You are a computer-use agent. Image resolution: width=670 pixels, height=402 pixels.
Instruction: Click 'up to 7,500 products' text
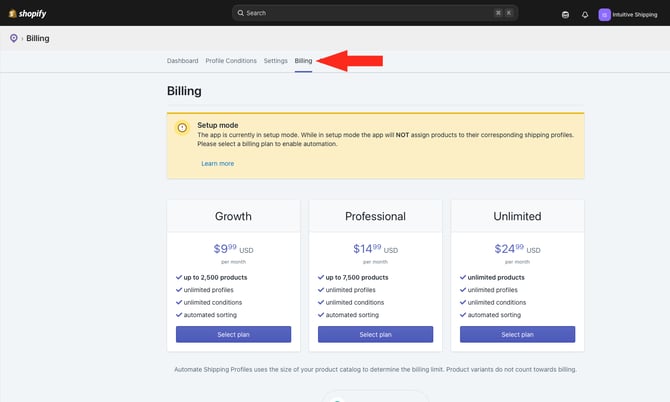tap(357, 277)
